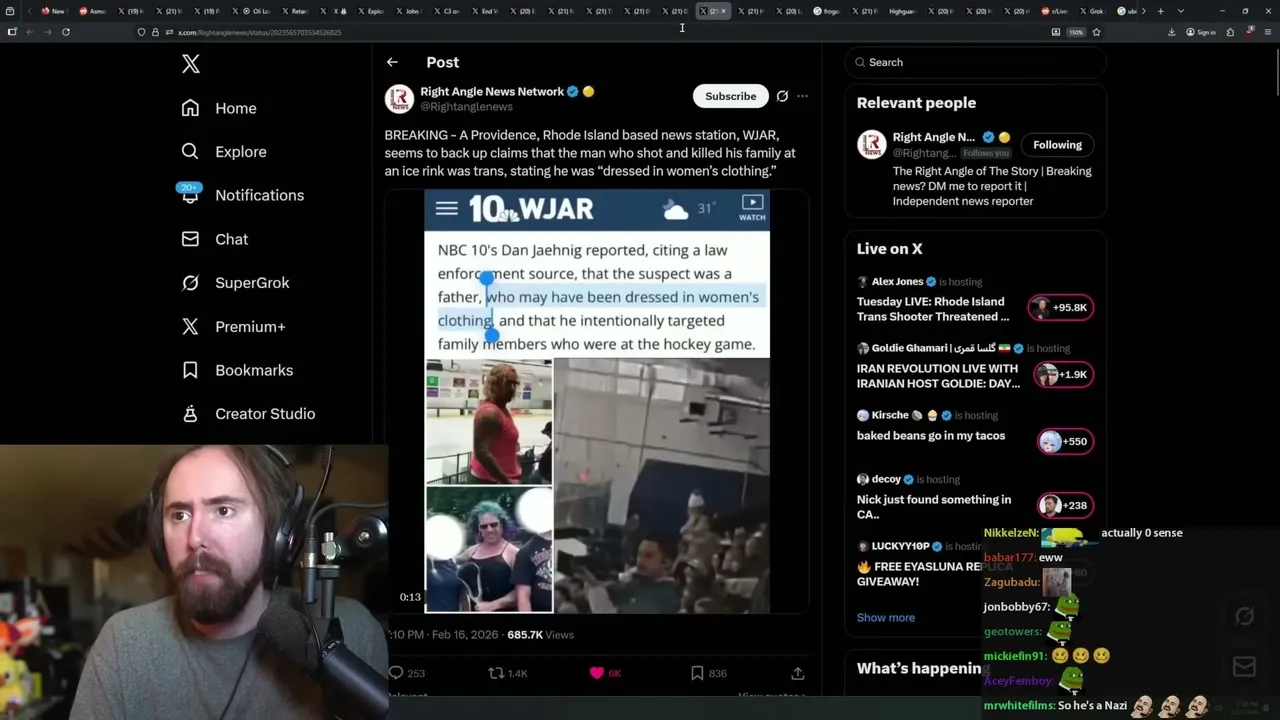Image resolution: width=1280 pixels, height=720 pixels.
Task: Open 'Nick just found something in CA..' broadcast
Action: click(x=934, y=507)
